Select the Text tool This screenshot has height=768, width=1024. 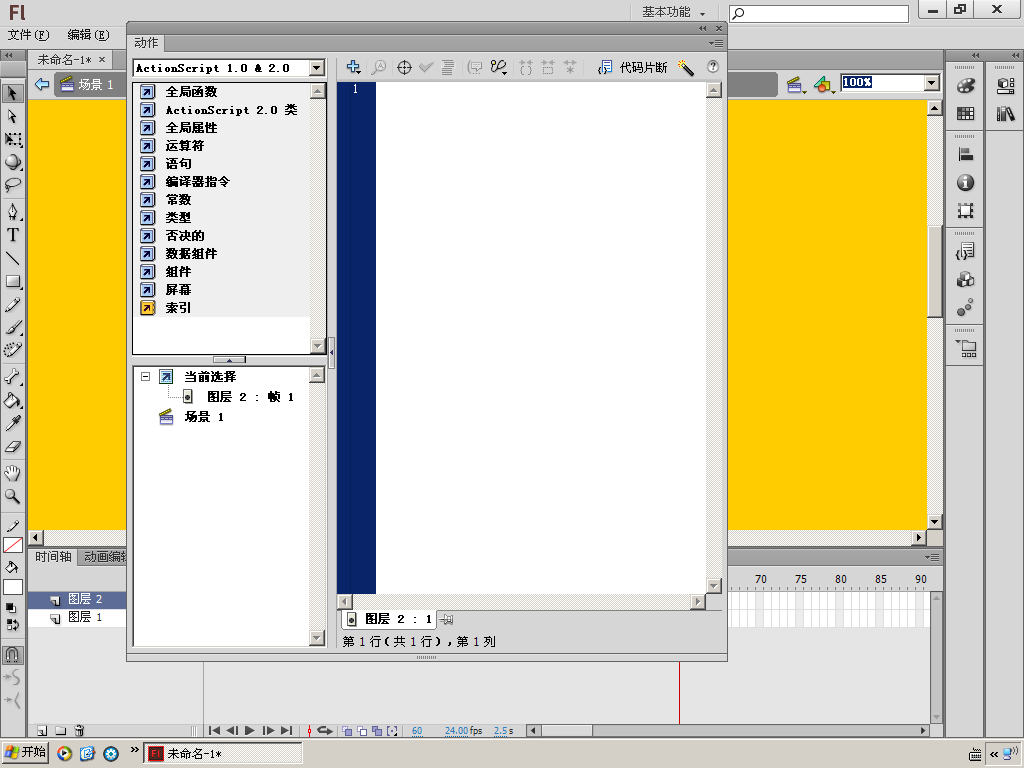pyautogui.click(x=12, y=235)
